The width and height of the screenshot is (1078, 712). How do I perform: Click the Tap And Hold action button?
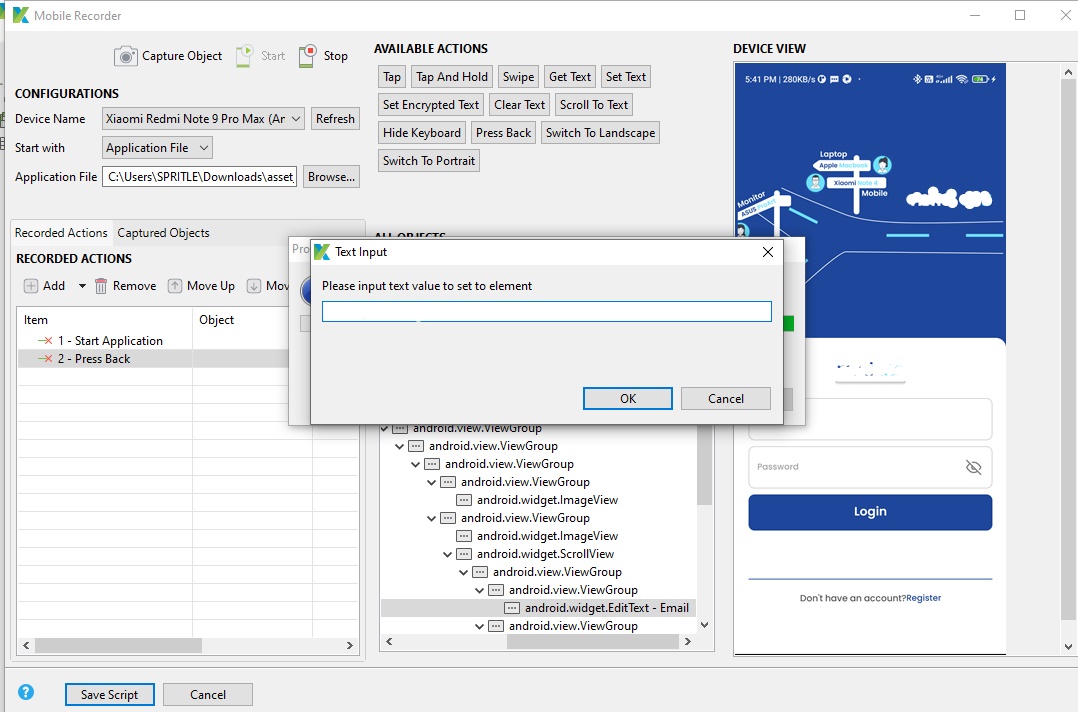[x=452, y=77]
